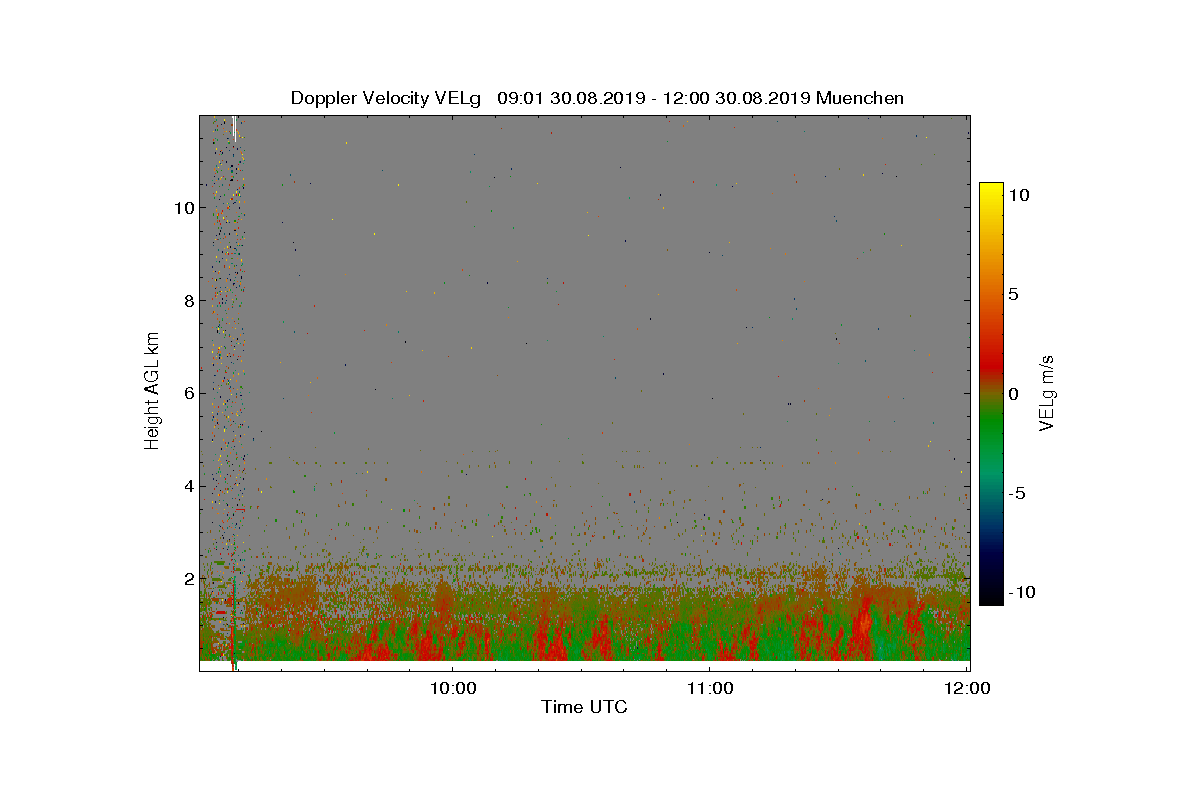Click the black bottom of the colorbar
The height and width of the screenshot is (800, 1200).
tap(991, 597)
